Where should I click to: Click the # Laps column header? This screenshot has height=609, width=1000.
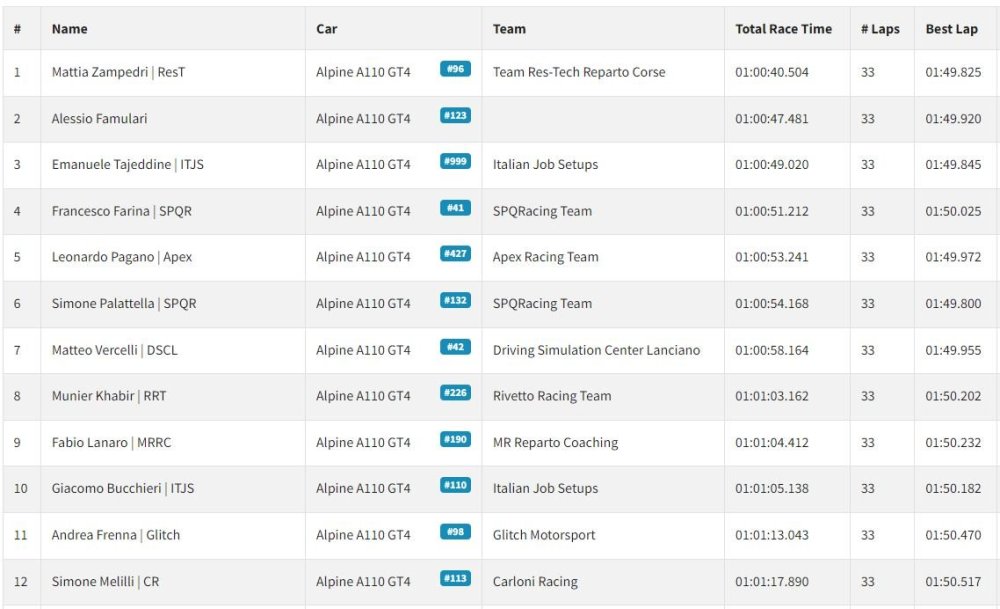click(880, 29)
